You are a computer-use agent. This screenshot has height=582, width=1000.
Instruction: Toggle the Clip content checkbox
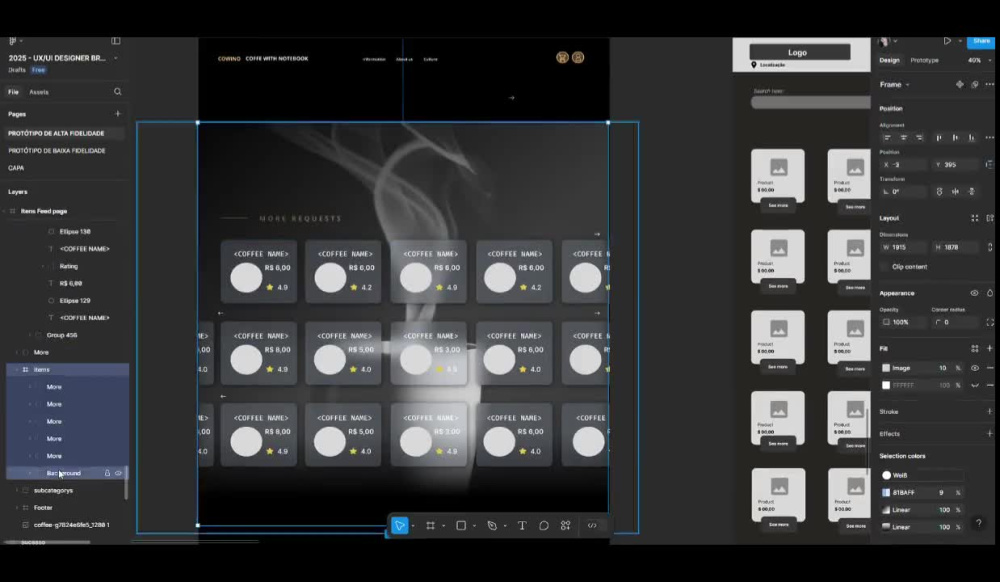pos(885,266)
